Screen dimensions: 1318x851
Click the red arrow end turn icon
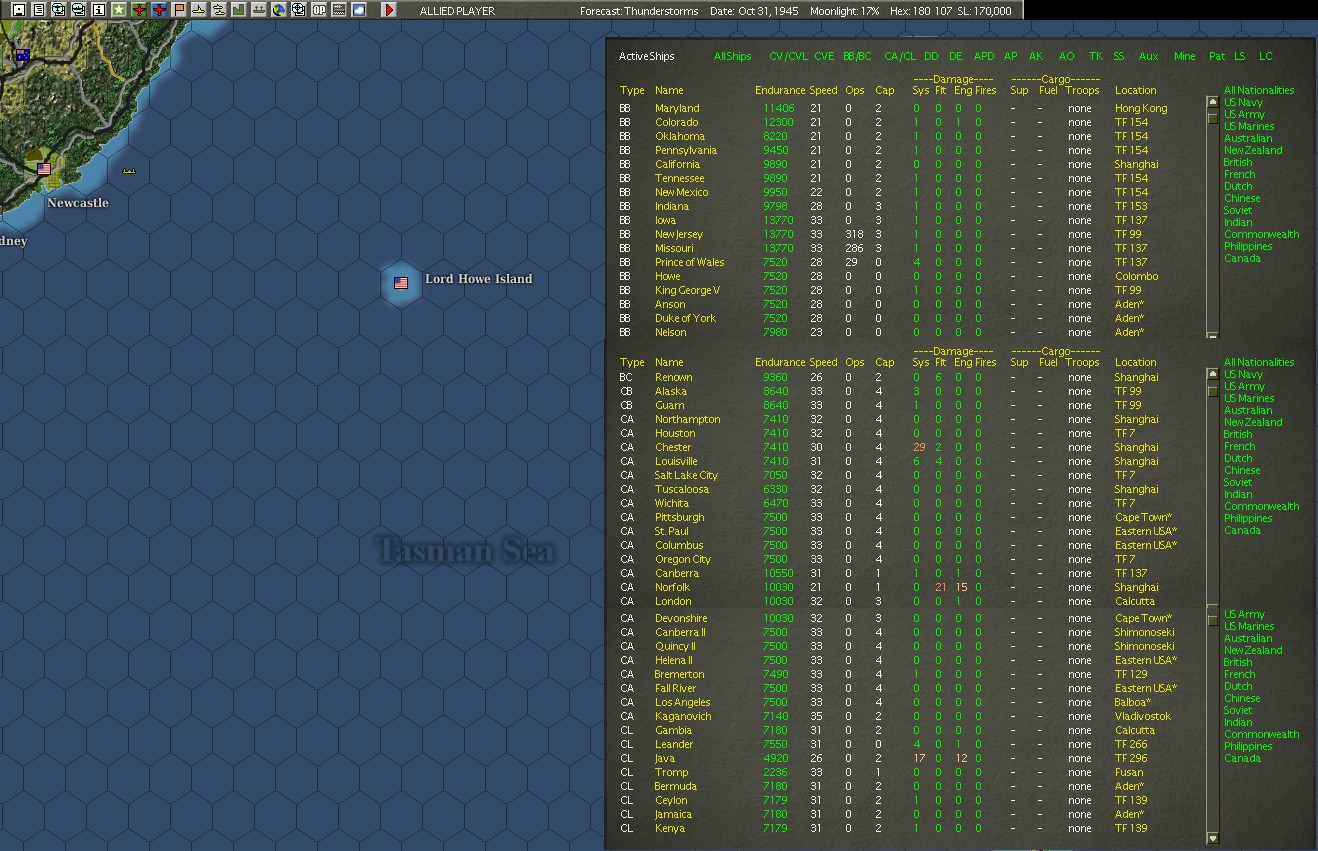coord(389,10)
